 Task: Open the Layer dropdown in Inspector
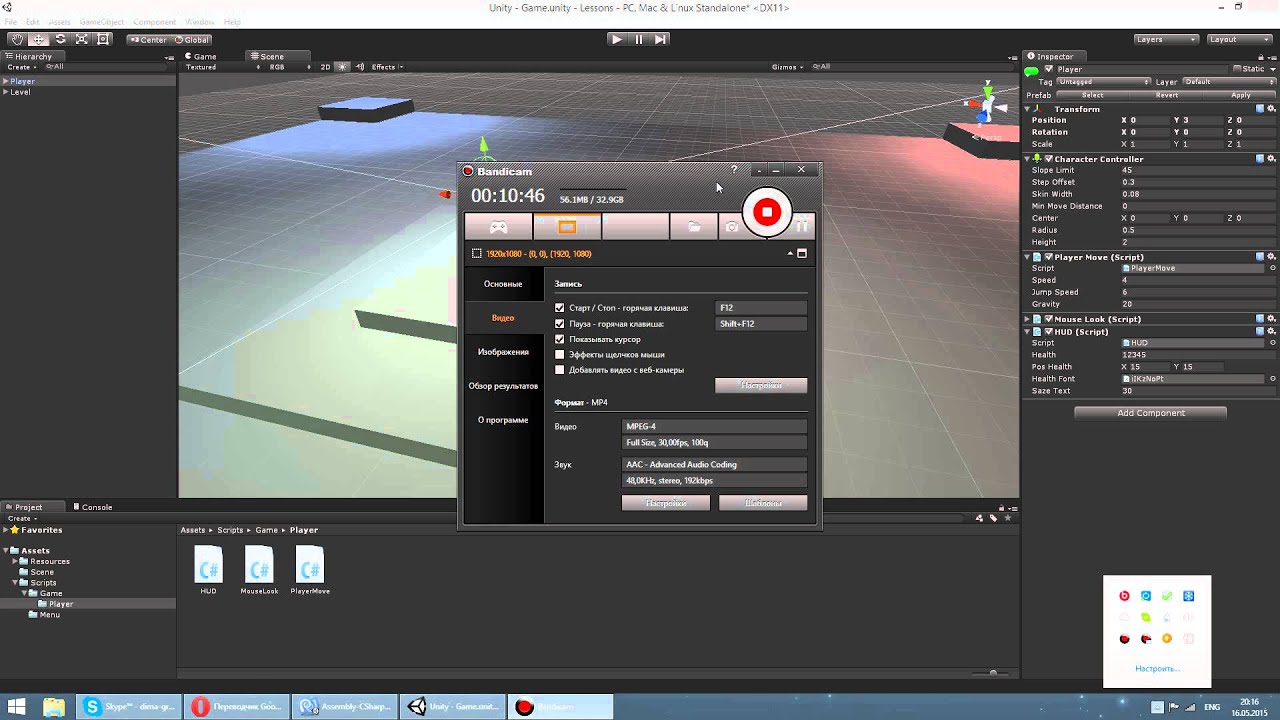click(x=1228, y=82)
